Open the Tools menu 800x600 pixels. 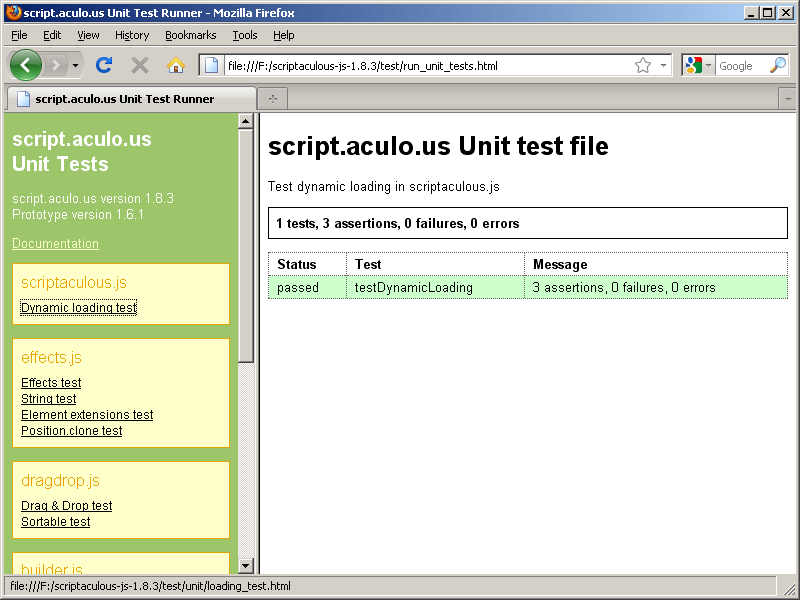245,35
